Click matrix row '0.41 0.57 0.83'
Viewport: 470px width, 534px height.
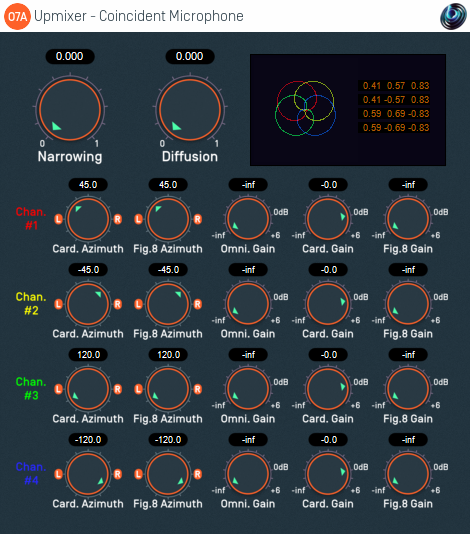click(395, 85)
